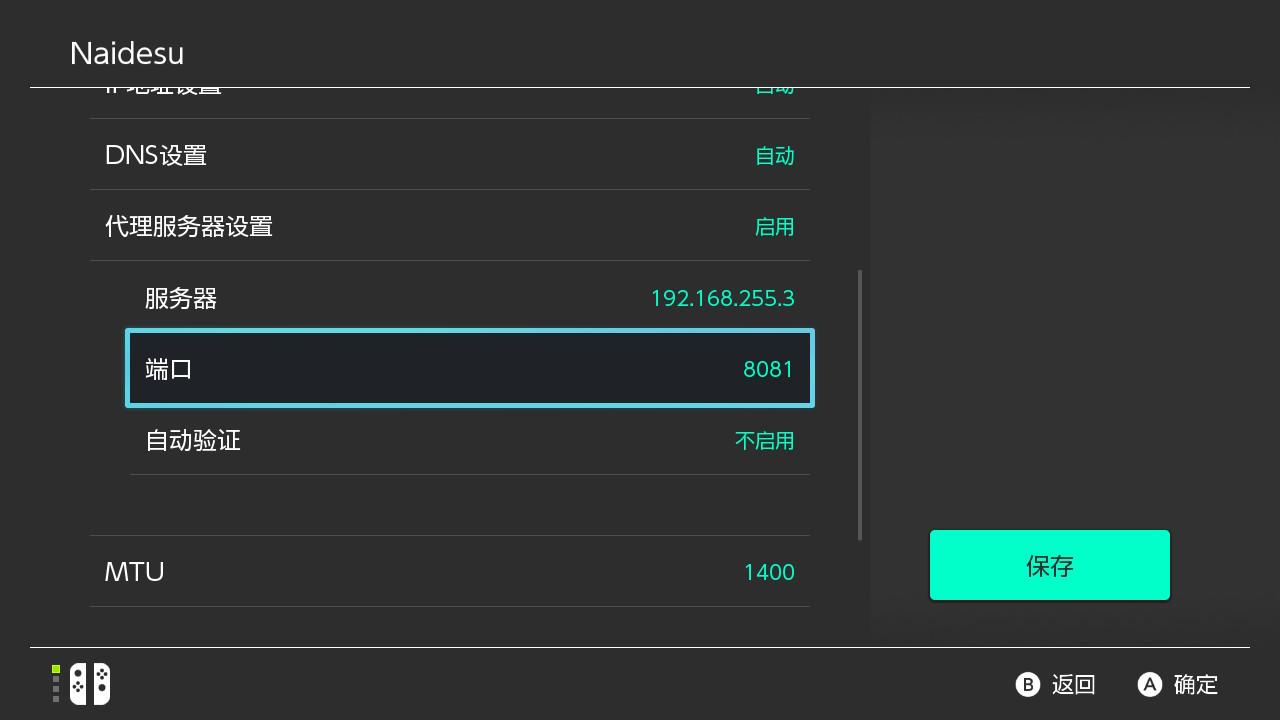1280x720 pixels.
Task: Edit the port value 8081
Action: click(x=768, y=369)
